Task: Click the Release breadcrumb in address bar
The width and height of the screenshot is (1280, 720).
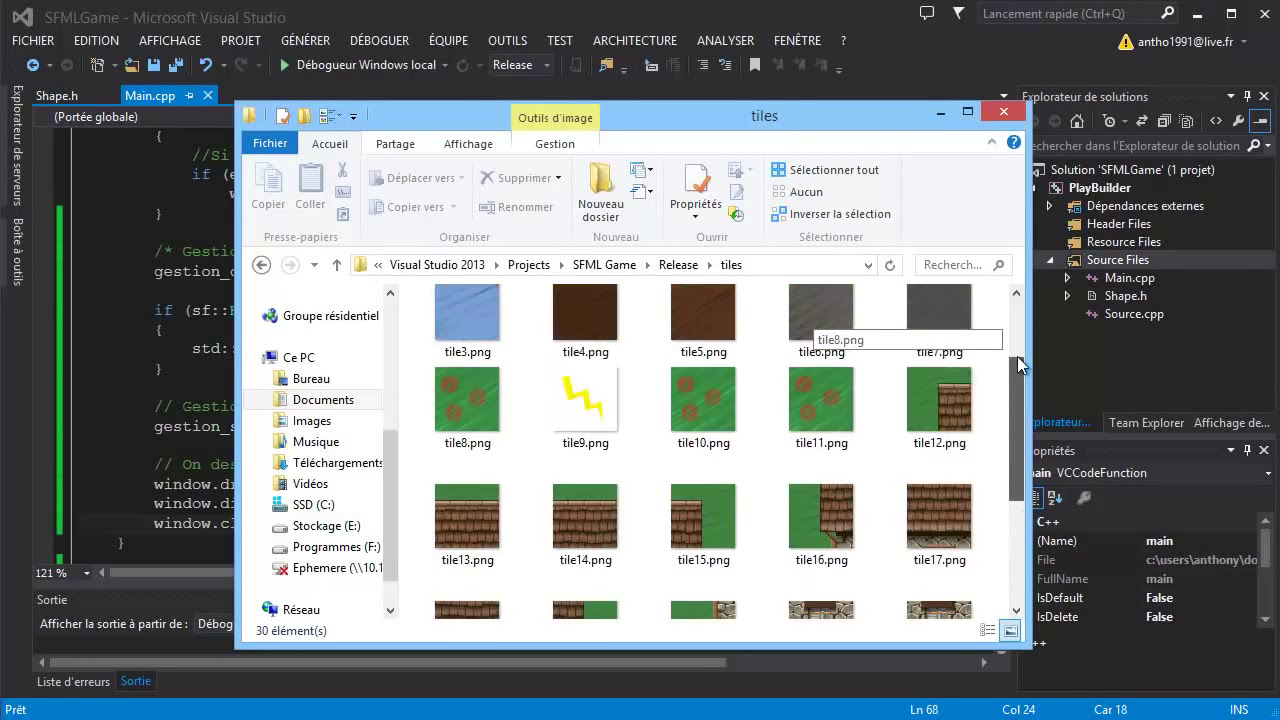Action: click(x=678, y=265)
